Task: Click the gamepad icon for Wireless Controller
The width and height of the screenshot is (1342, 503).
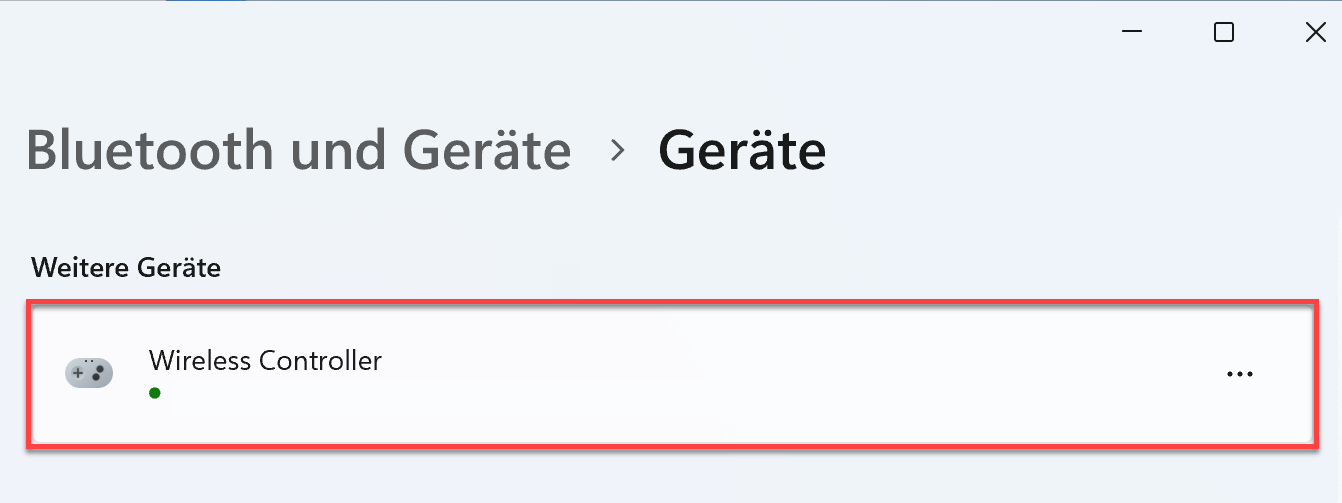Action: [89, 373]
